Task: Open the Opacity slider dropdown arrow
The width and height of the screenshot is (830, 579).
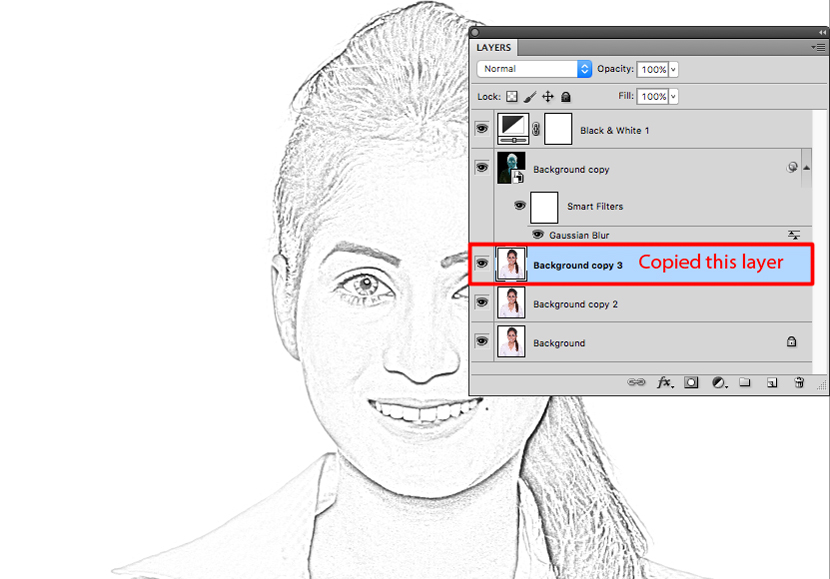Action: point(673,70)
